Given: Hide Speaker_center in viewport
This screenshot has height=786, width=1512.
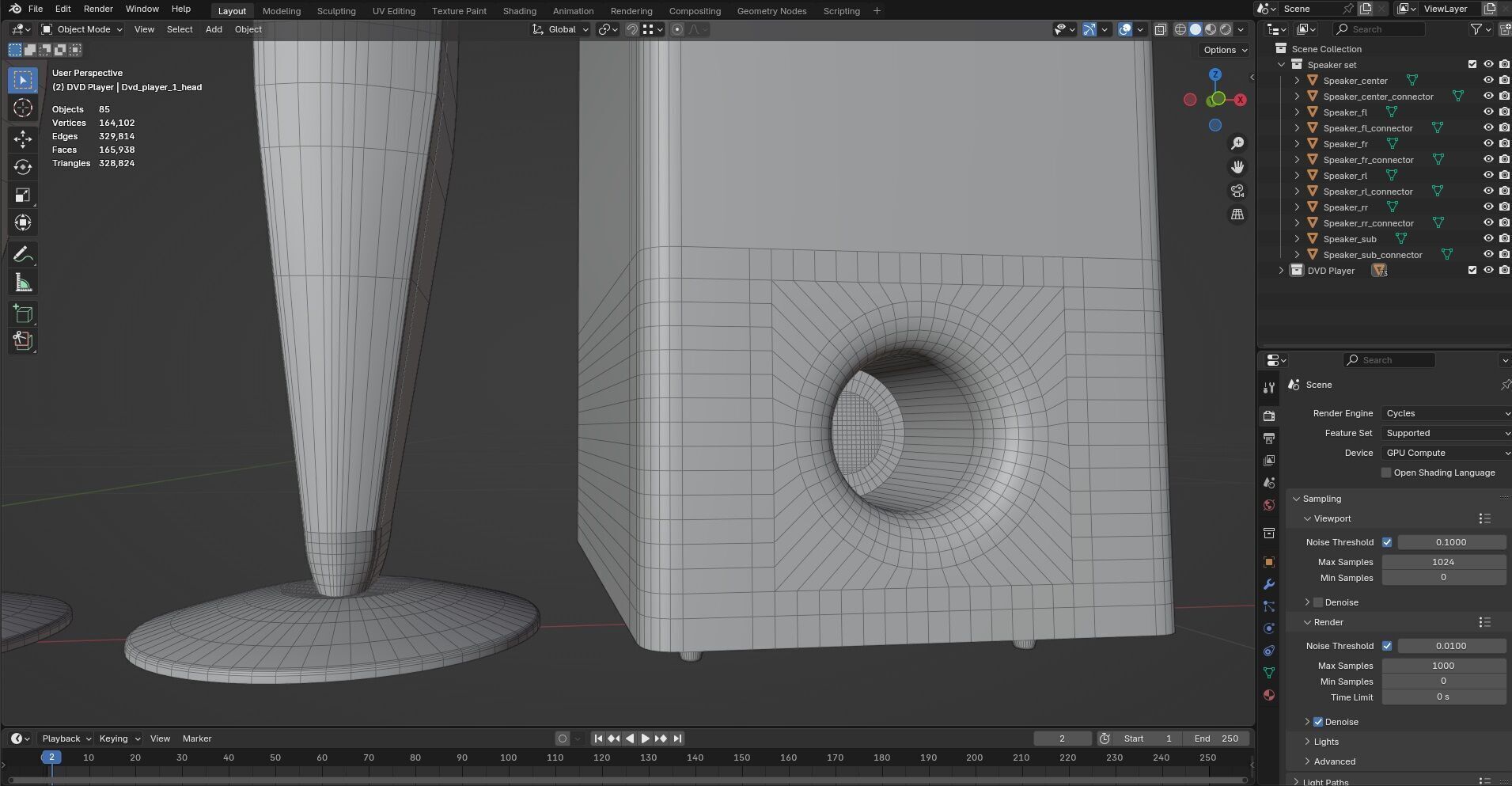Looking at the screenshot, I should (1488, 80).
